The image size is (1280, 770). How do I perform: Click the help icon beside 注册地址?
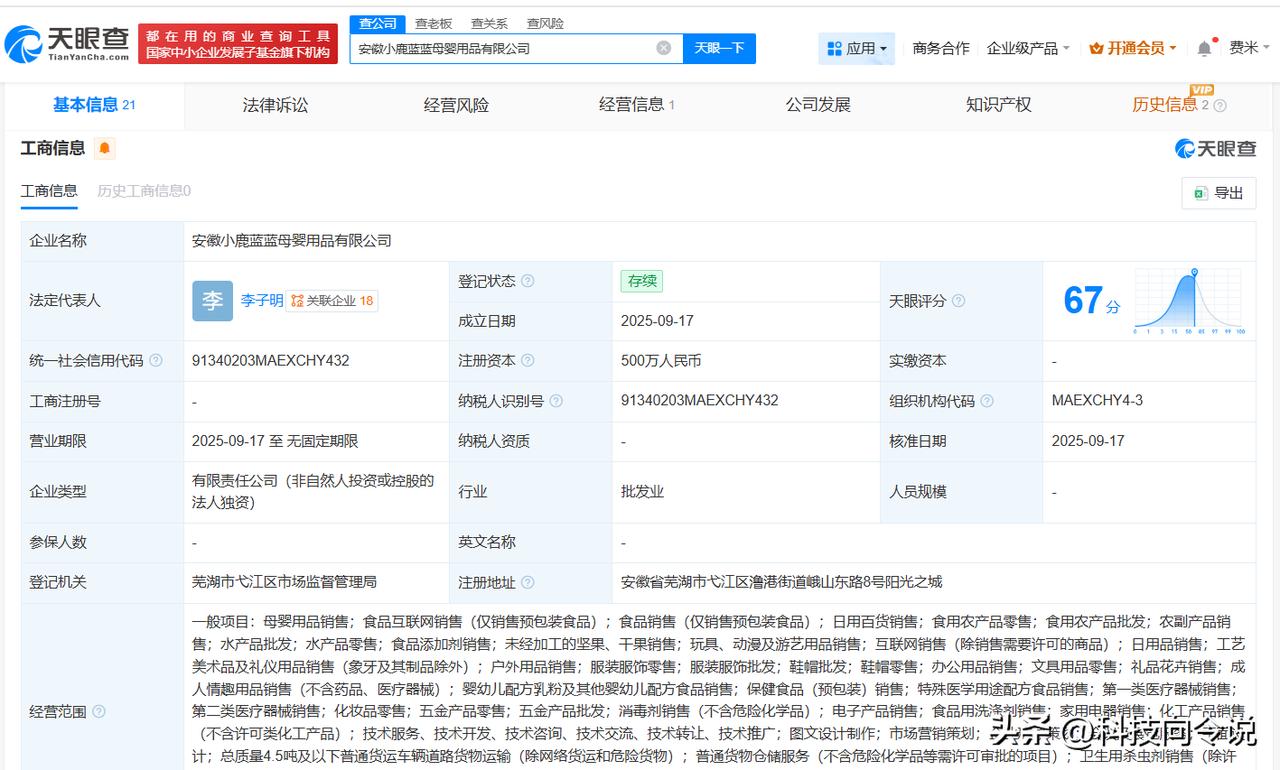(528, 582)
